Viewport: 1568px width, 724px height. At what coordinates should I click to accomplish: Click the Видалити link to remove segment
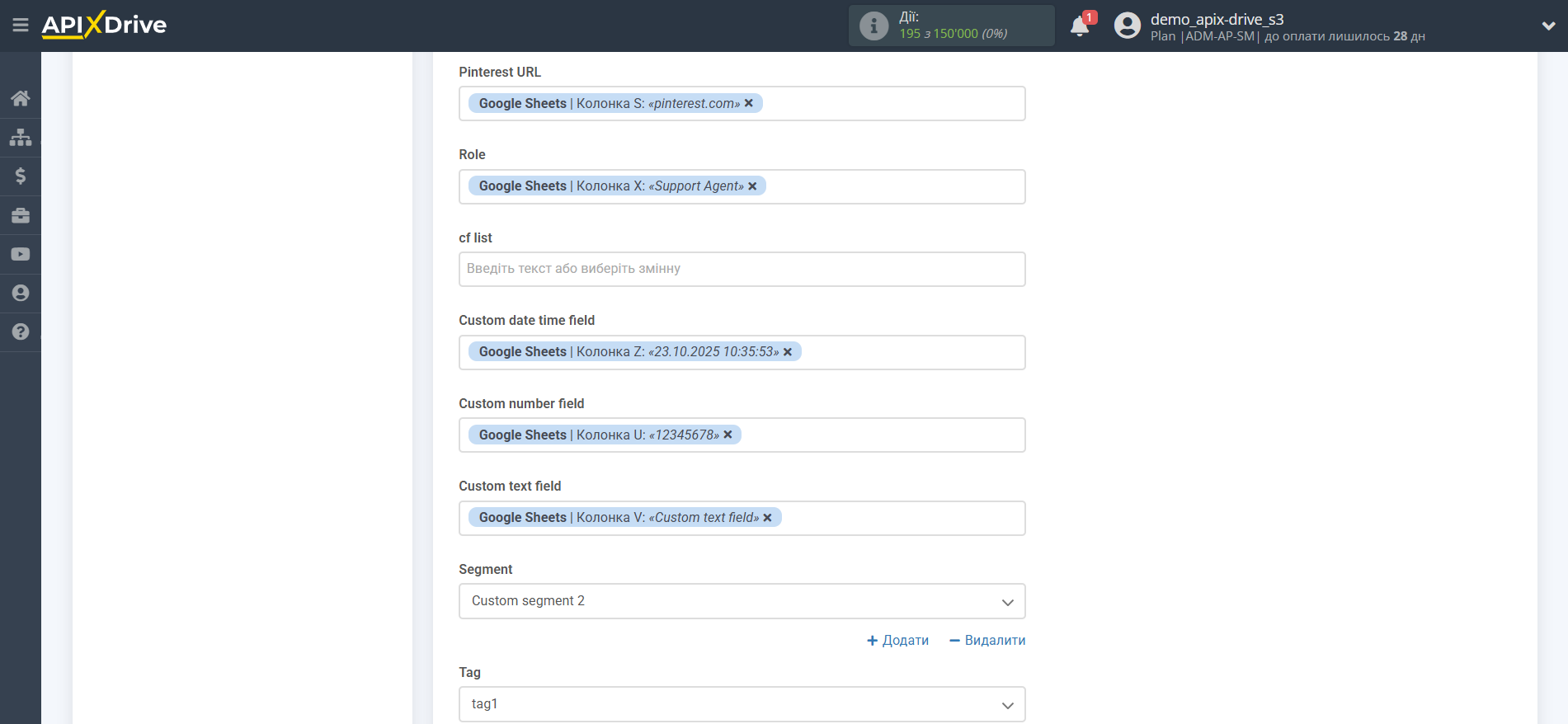tap(987, 640)
